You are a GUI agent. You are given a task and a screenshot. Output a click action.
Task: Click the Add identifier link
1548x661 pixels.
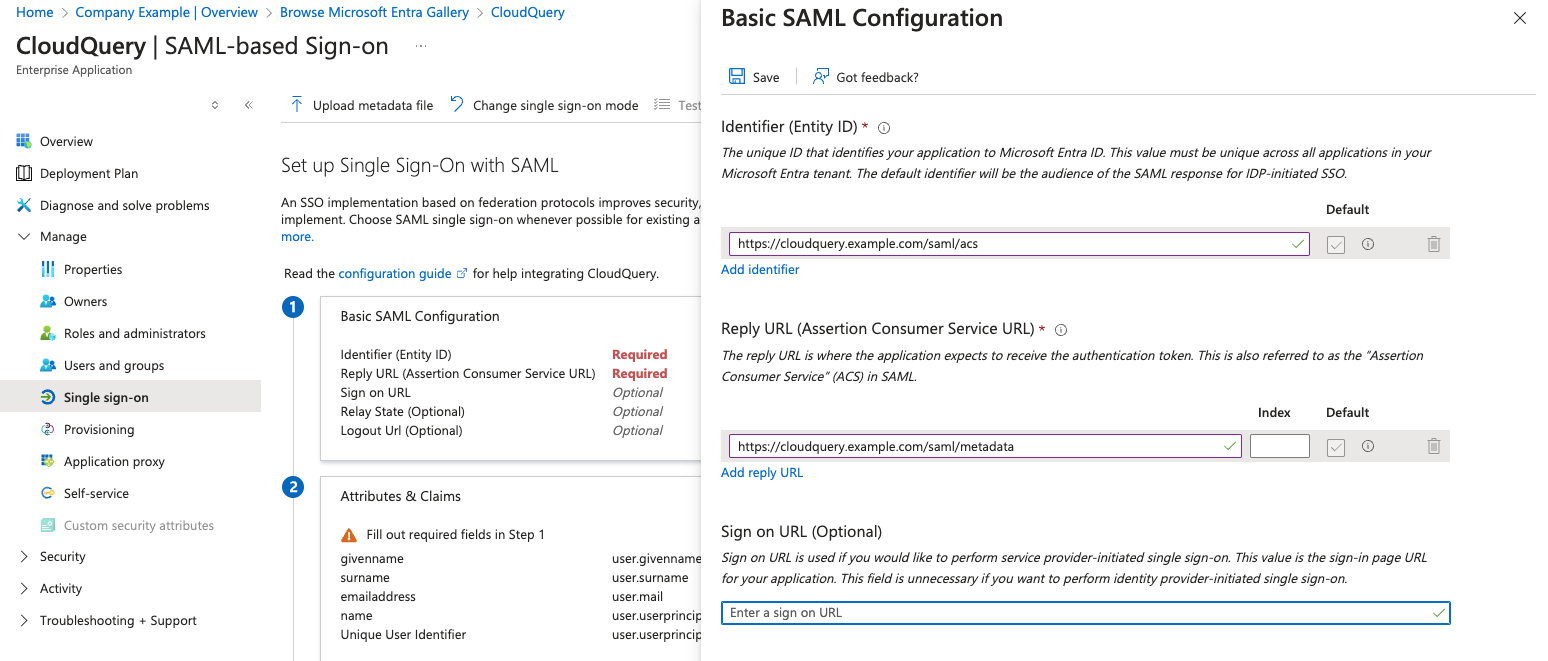[x=760, y=270]
